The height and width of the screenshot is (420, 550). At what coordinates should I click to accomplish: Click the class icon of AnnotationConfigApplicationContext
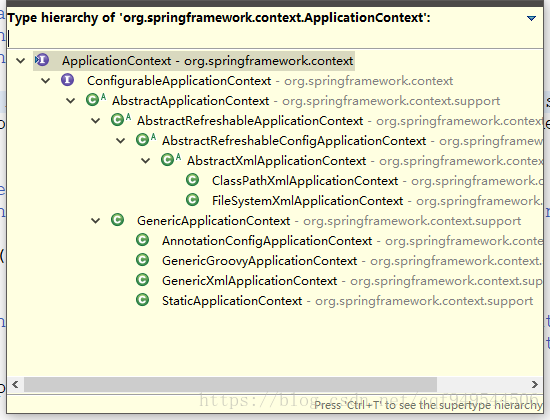pos(142,240)
